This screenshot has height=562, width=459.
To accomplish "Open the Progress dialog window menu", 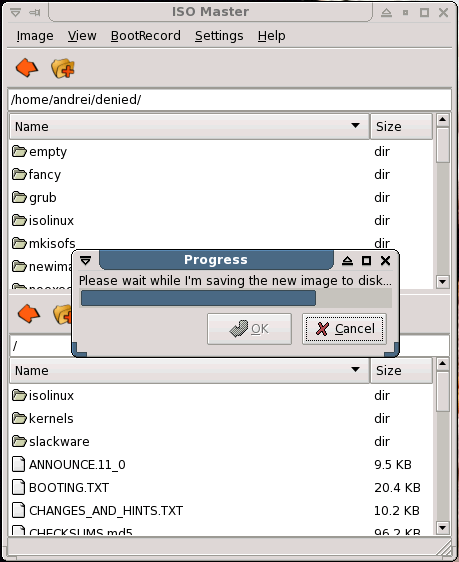I will (85, 261).
